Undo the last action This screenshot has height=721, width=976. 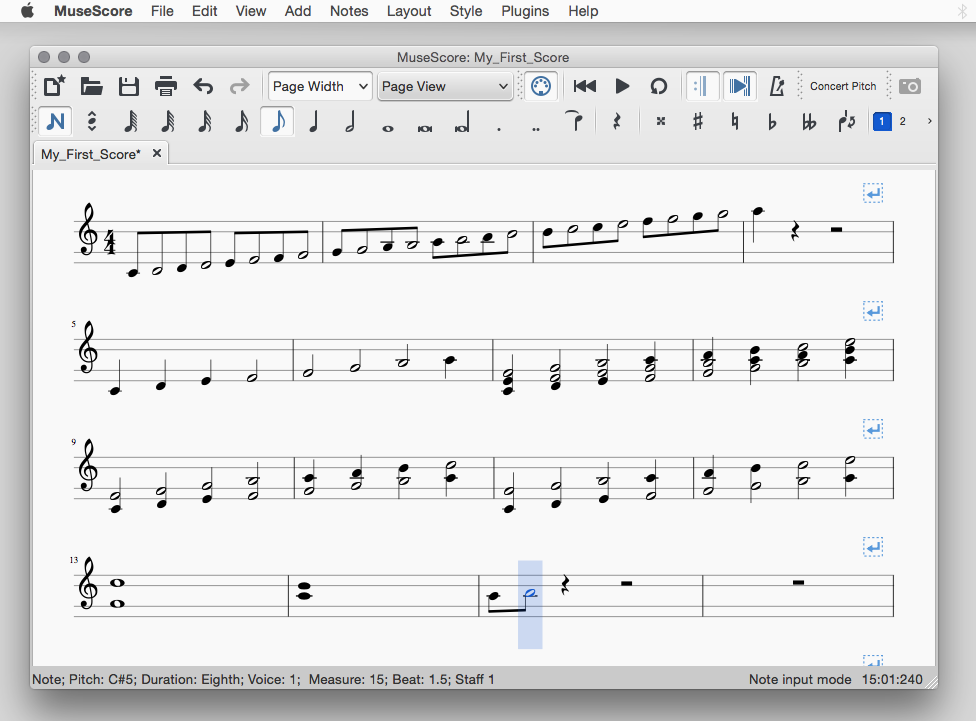coord(203,86)
